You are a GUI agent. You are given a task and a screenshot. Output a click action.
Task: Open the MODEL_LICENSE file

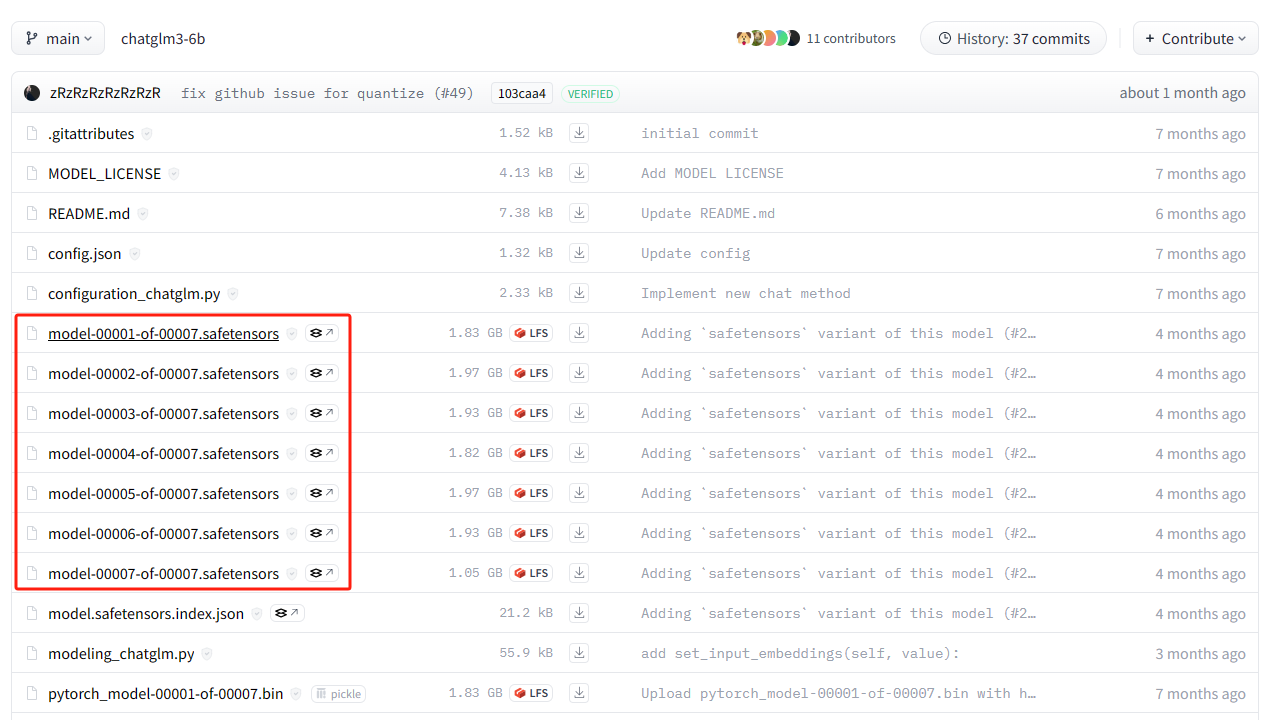[x=104, y=173]
